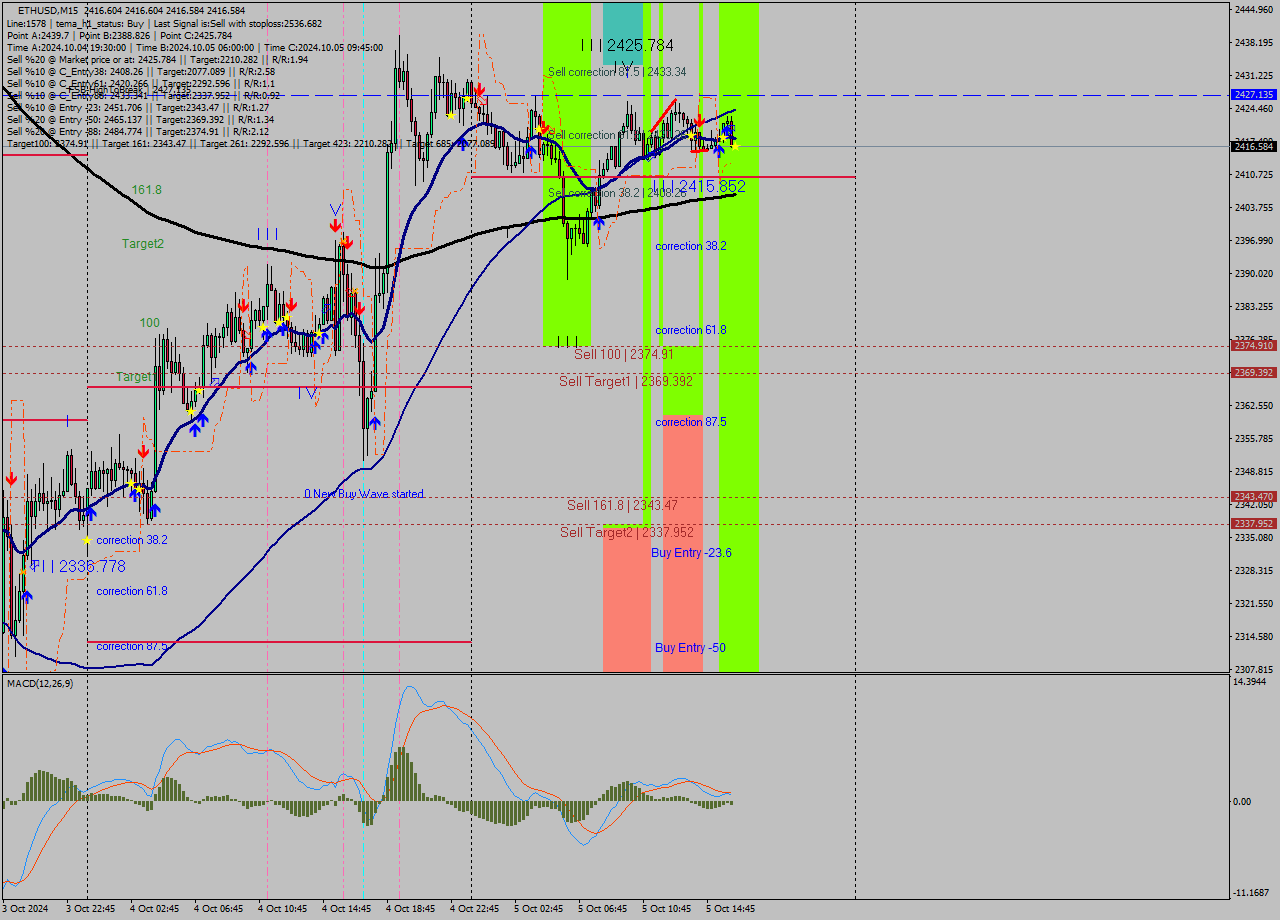
Task: Click the red 2337.952 price tag
Action: (x=1254, y=523)
